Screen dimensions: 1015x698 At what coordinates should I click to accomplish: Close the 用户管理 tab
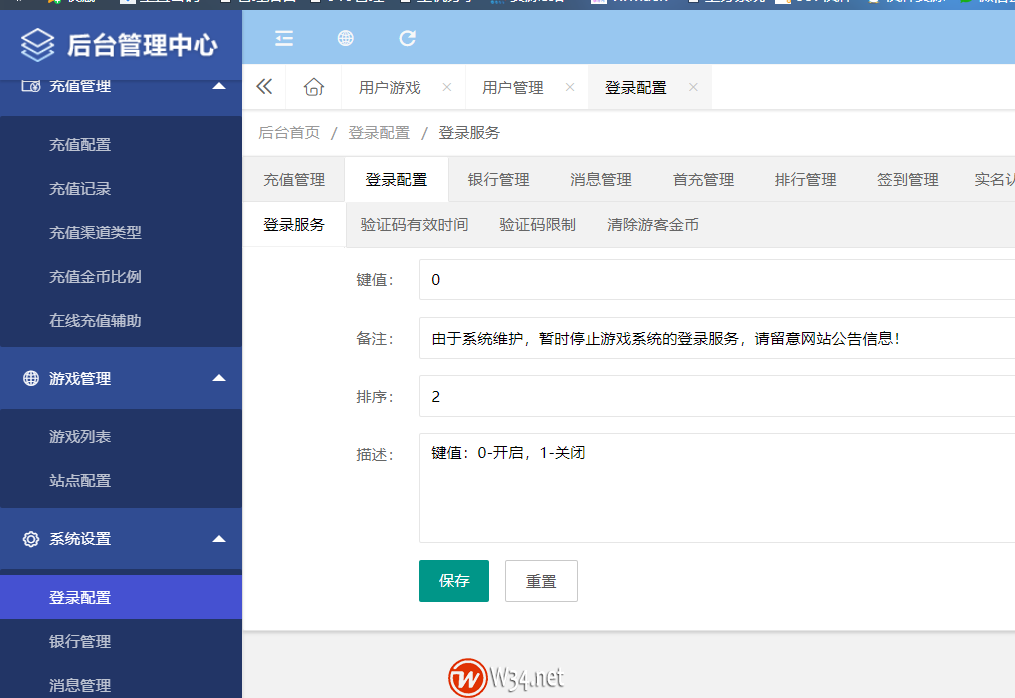pos(570,87)
